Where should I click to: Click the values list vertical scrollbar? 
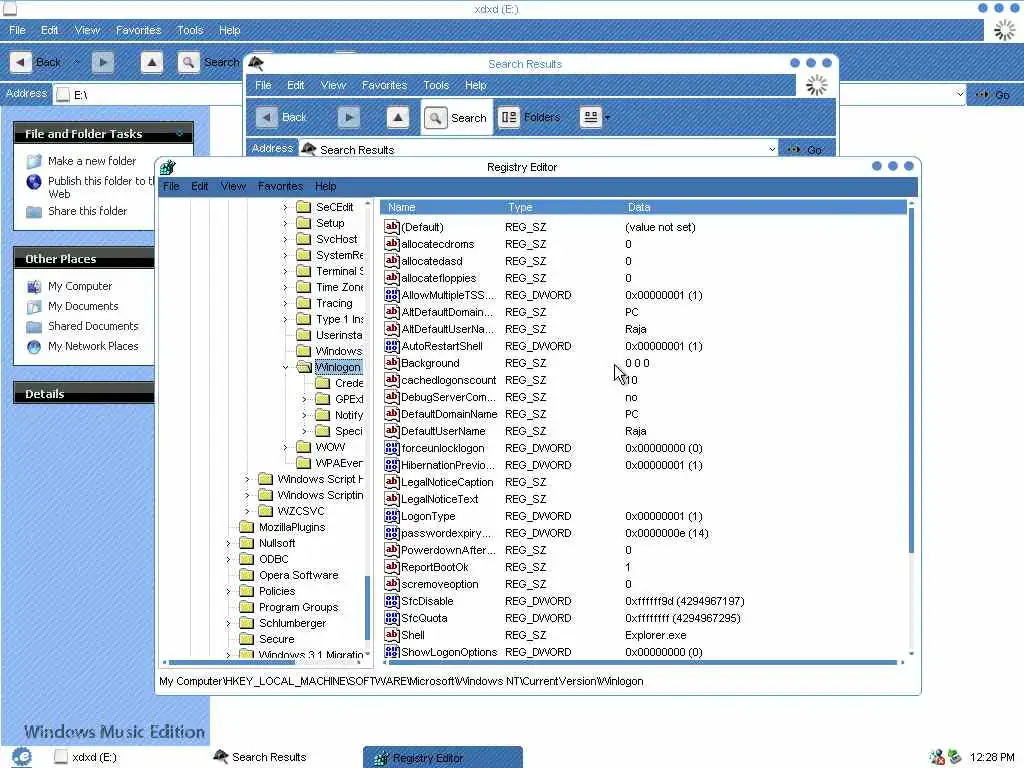[912, 381]
